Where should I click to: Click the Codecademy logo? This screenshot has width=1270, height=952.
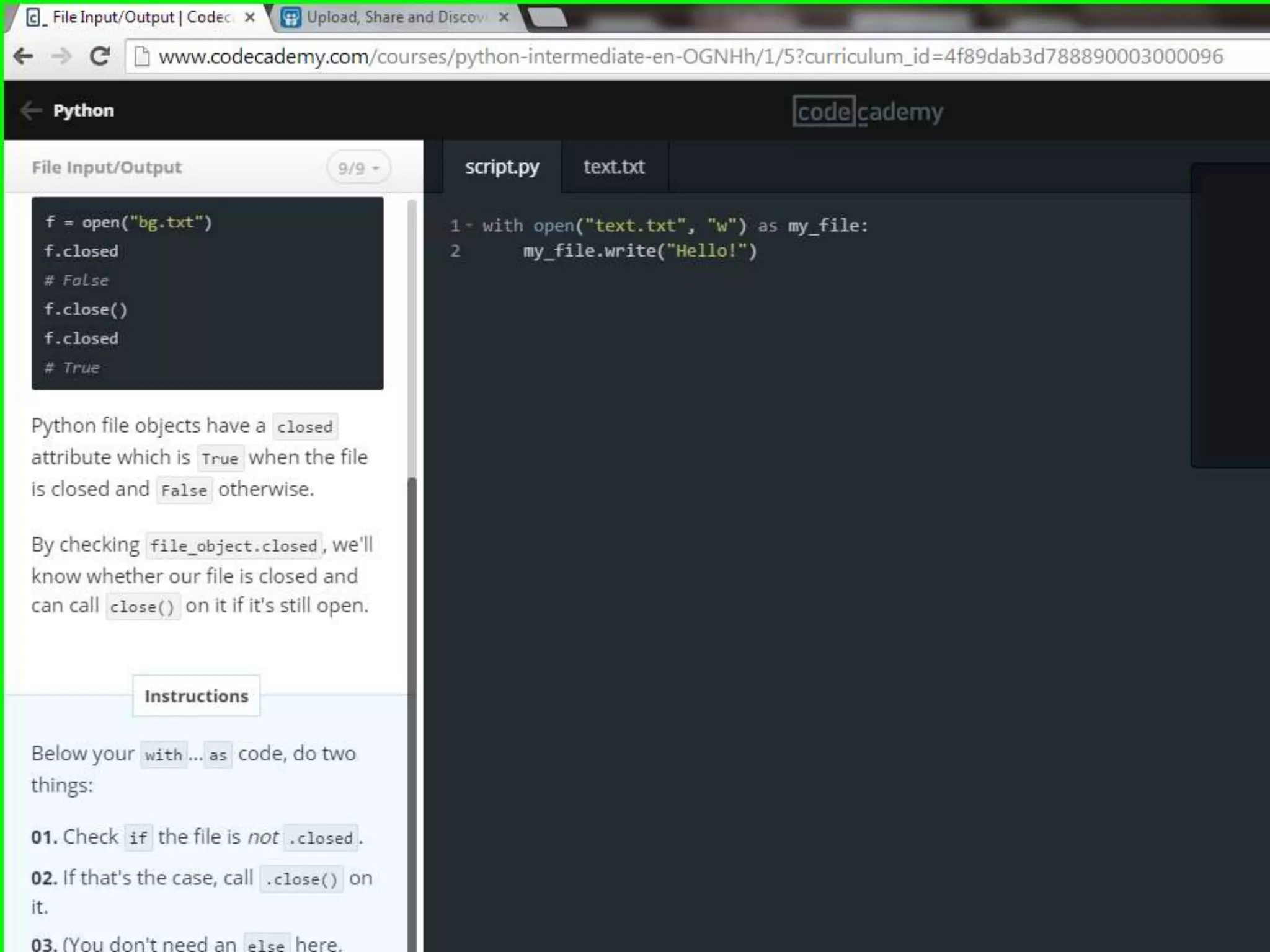868,112
